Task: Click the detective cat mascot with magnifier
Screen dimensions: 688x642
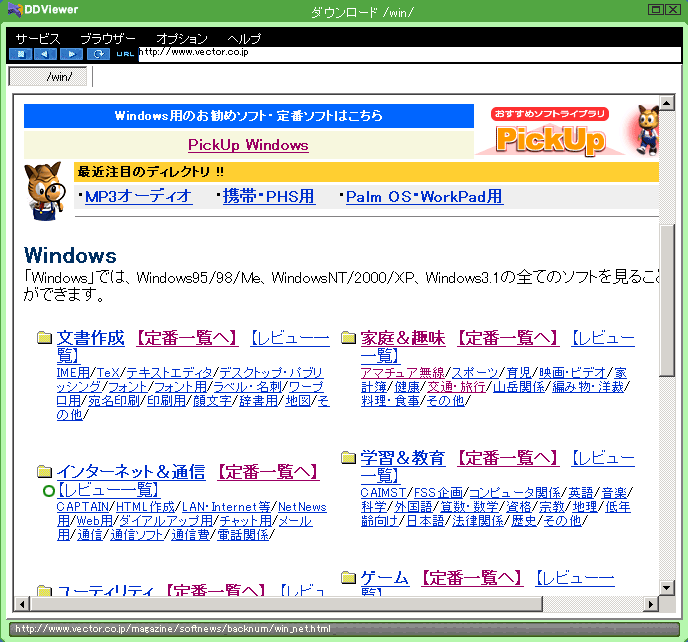Action: click(45, 191)
